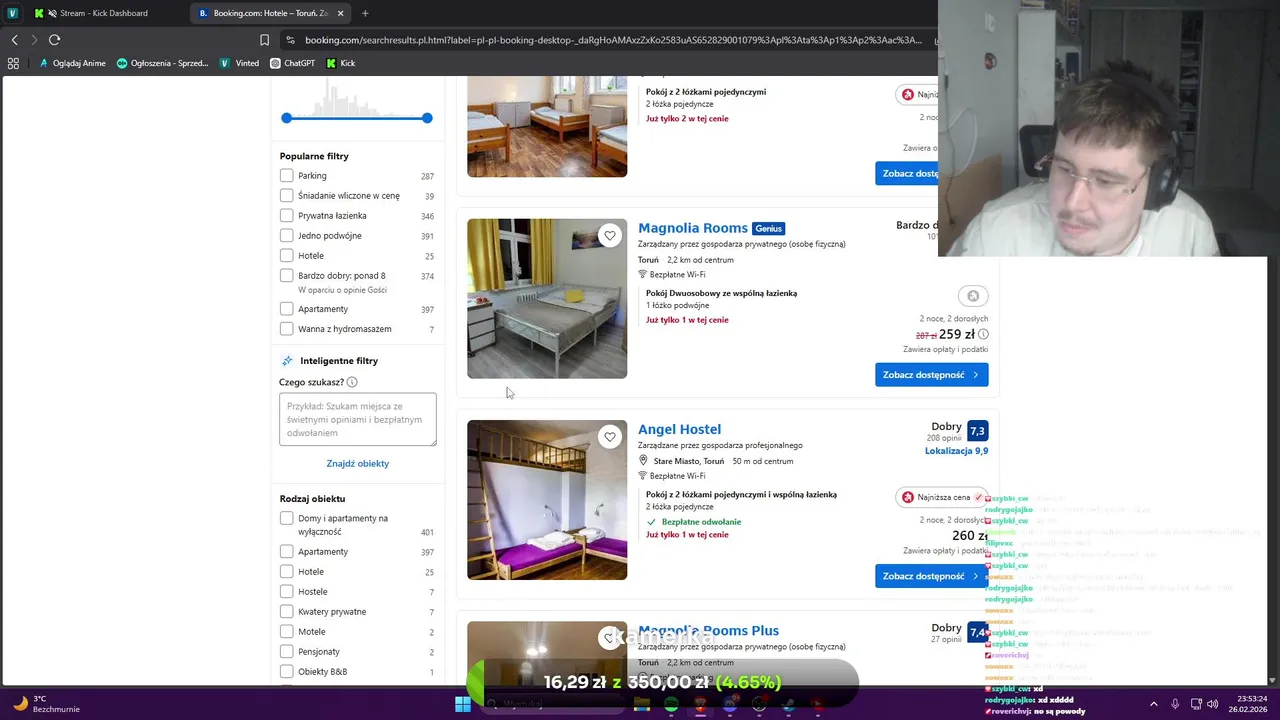Click the browser address bar URL

coord(613,40)
